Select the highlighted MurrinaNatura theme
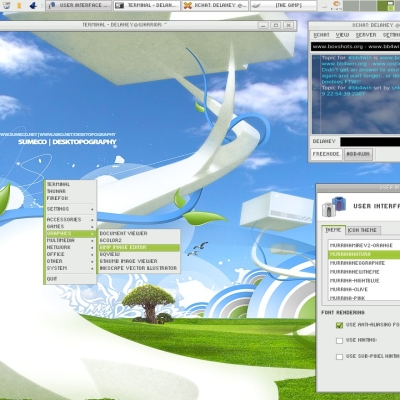 point(364,254)
